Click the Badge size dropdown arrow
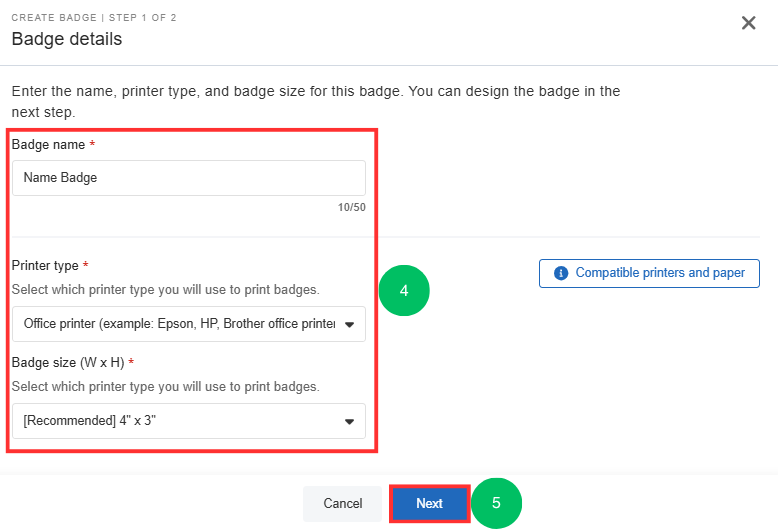 [349, 421]
